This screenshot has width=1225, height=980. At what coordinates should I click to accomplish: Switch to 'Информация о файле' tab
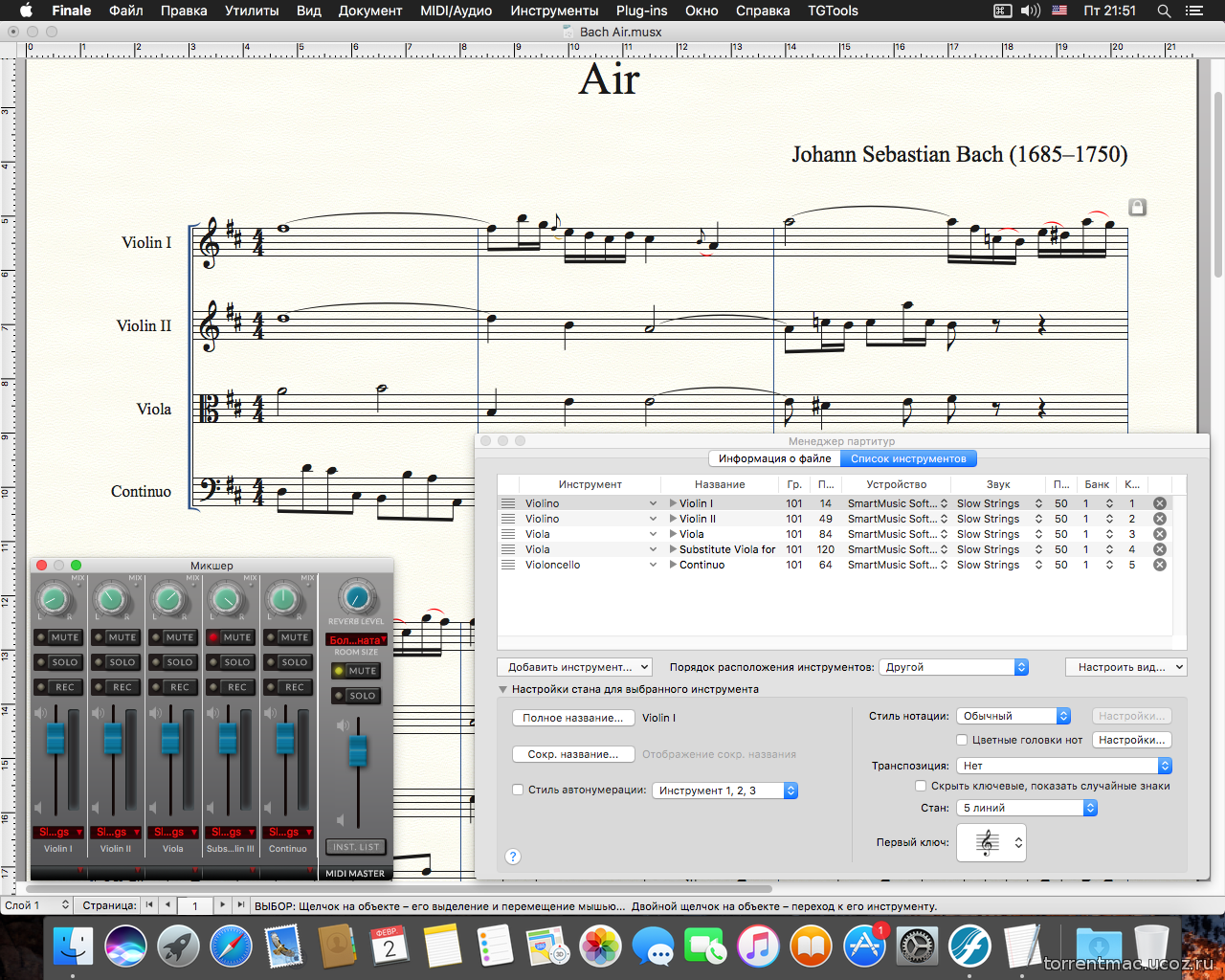774,458
